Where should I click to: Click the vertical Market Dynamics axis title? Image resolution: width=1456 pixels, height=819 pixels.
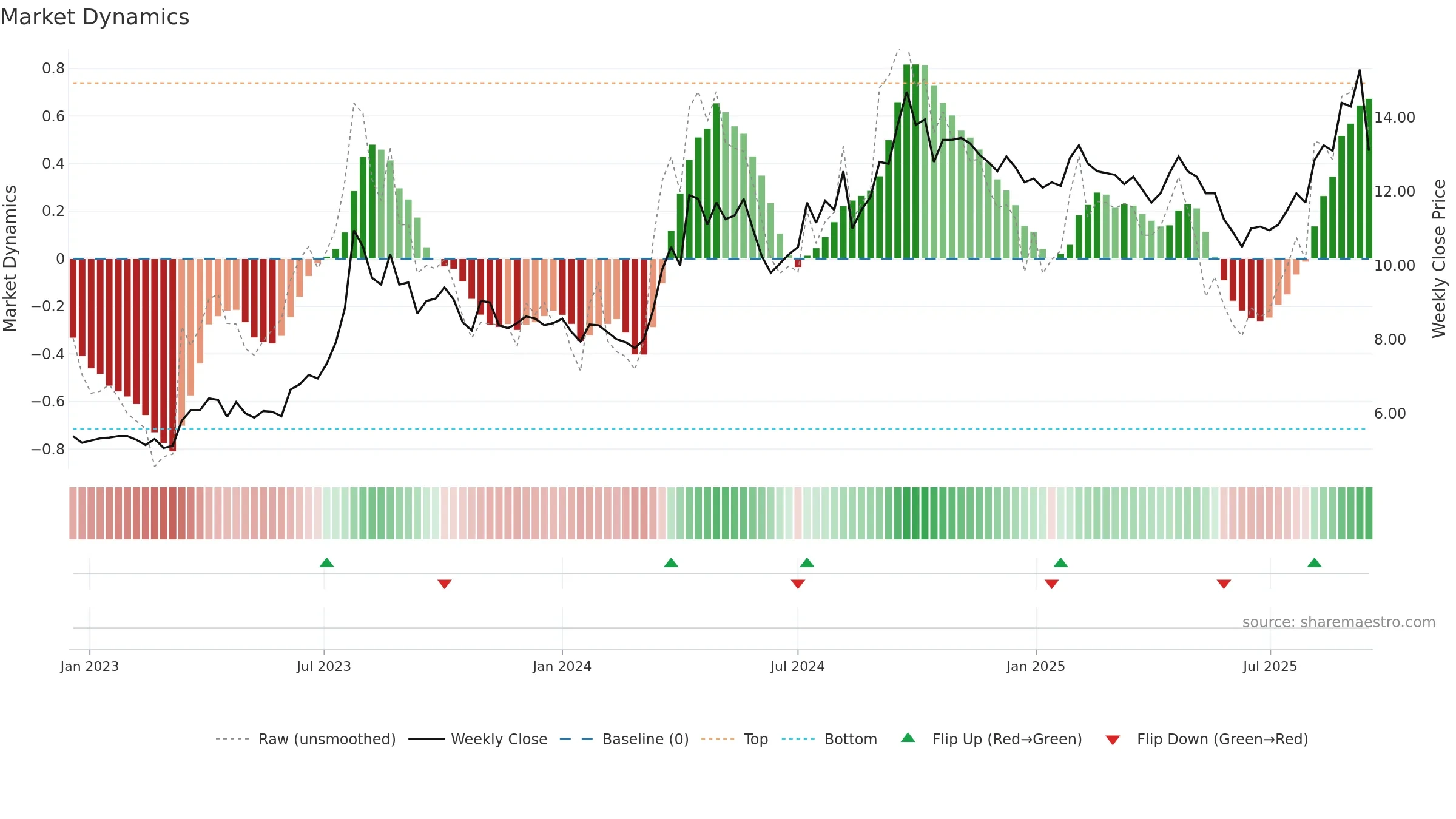pyautogui.click(x=10, y=258)
